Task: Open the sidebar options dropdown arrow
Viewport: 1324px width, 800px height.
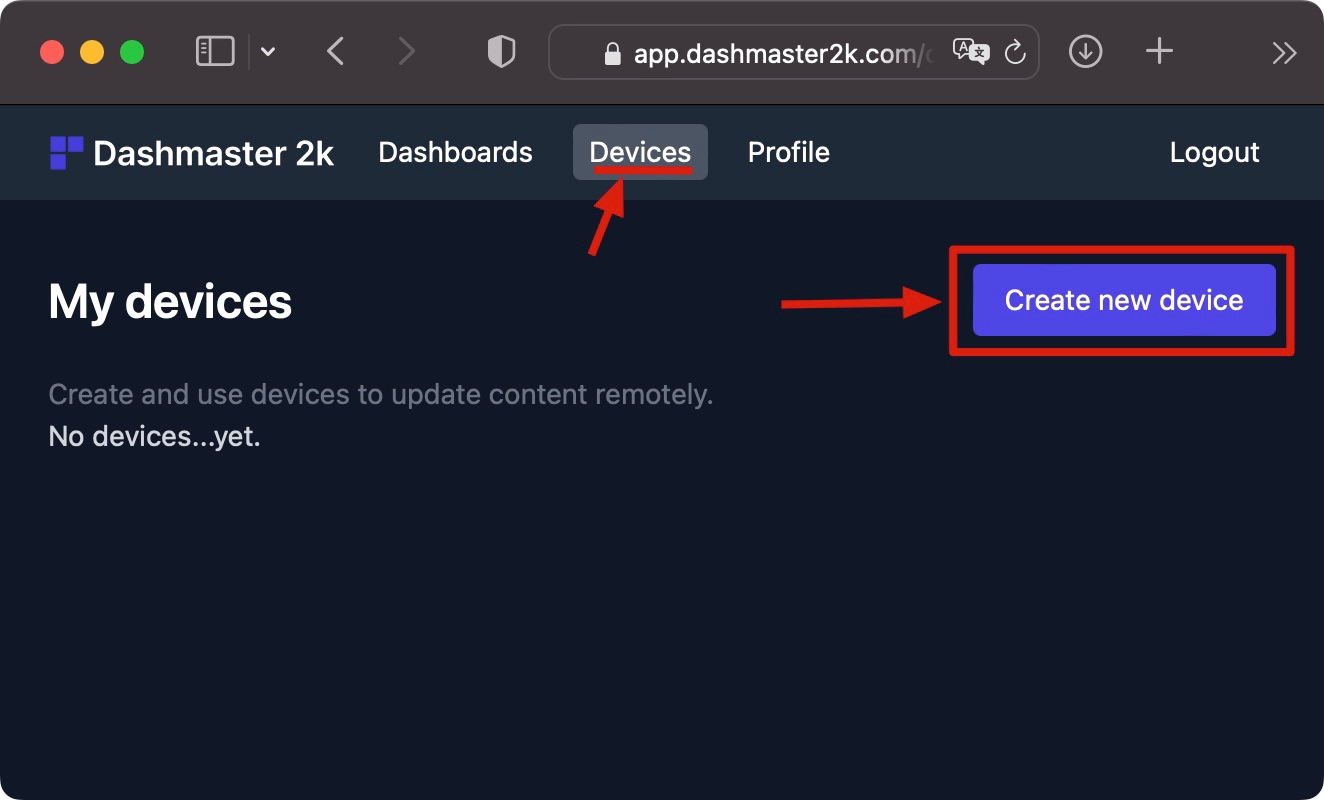Action: [266, 52]
